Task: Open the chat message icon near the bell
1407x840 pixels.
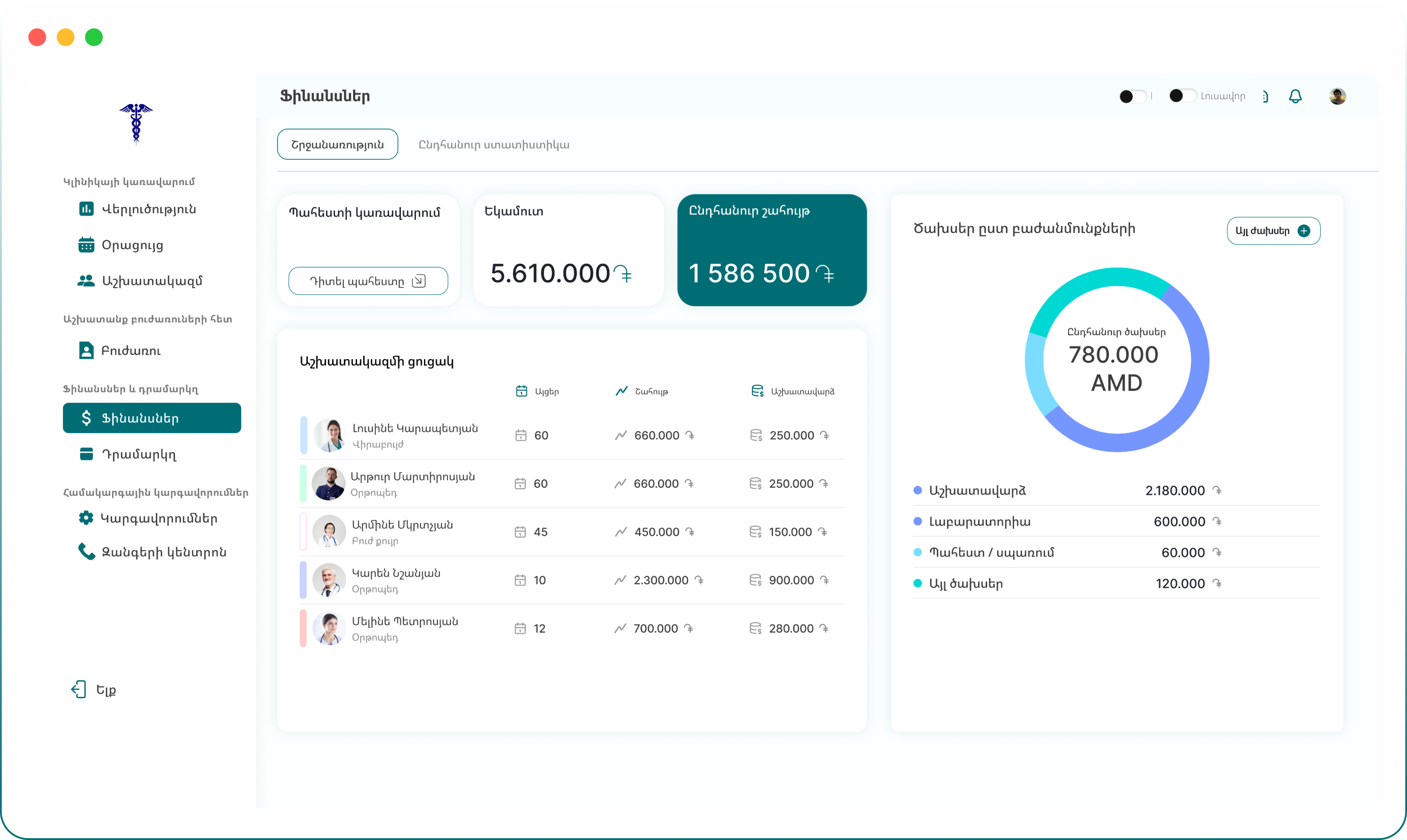Action: point(1265,96)
